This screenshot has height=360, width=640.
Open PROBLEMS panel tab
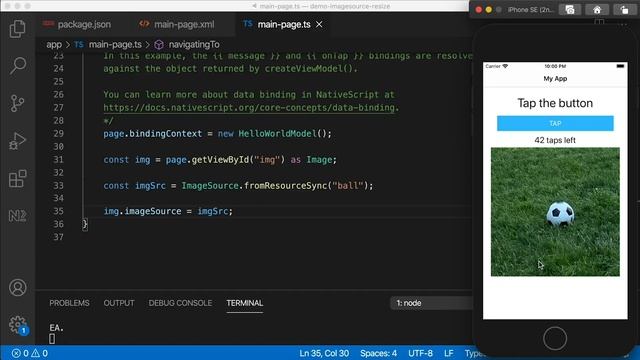(69, 303)
